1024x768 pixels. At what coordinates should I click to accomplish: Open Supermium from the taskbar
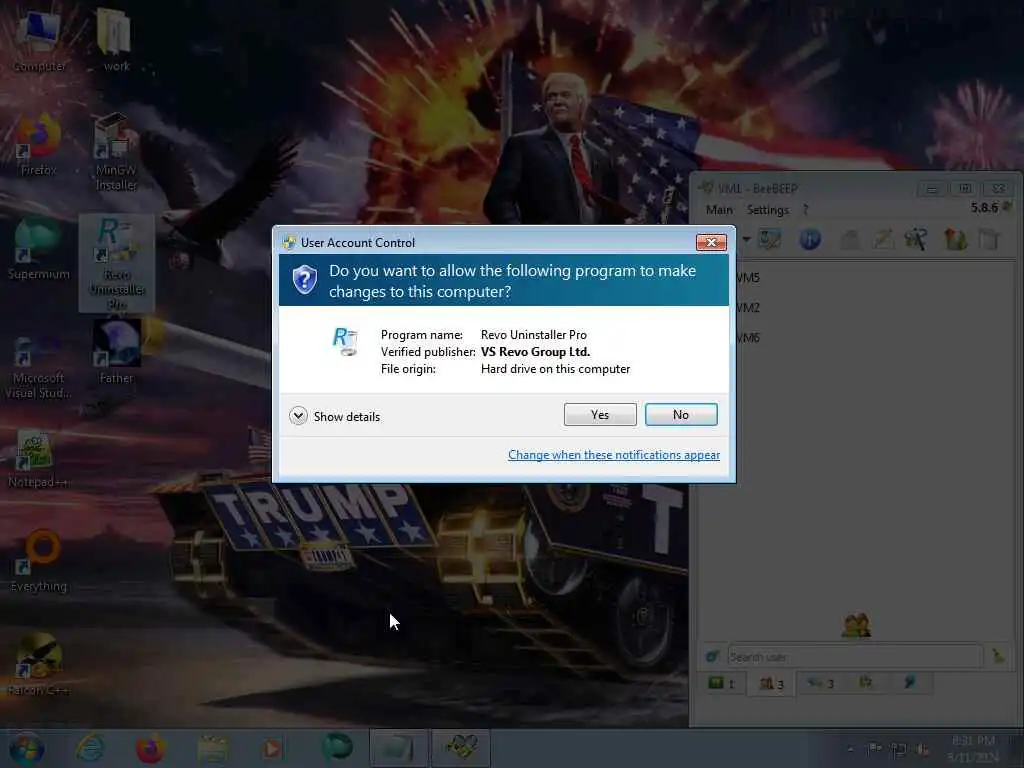coord(337,748)
